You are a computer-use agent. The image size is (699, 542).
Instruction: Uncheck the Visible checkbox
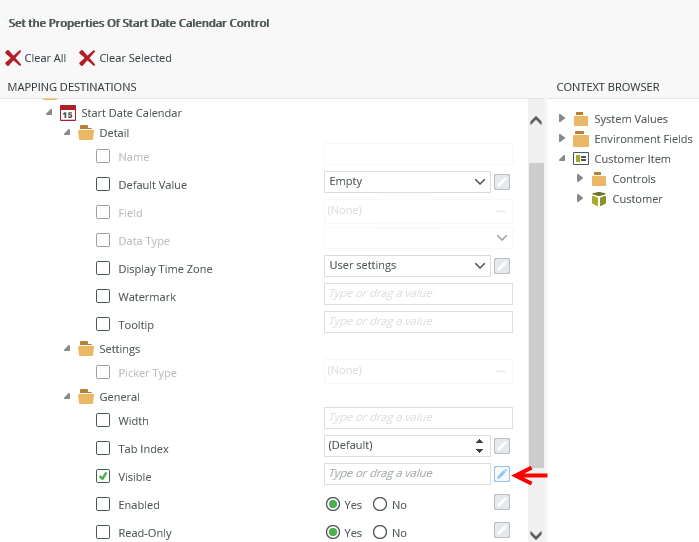point(103,477)
